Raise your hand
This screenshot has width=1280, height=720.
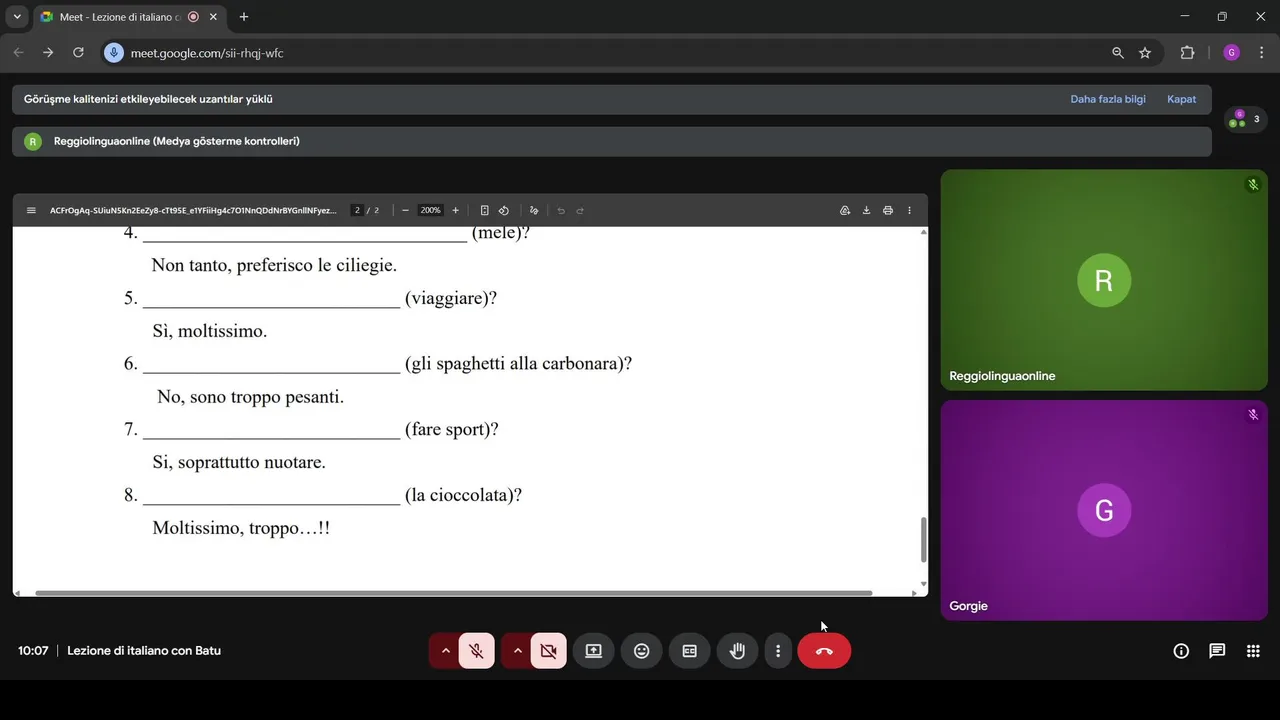point(738,651)
